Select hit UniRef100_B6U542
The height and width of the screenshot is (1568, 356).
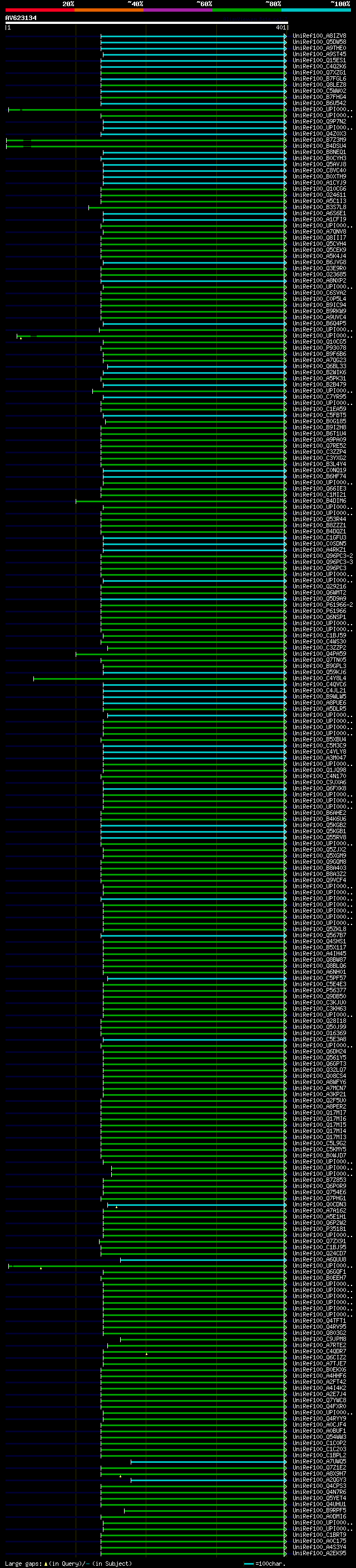point(319,103)
